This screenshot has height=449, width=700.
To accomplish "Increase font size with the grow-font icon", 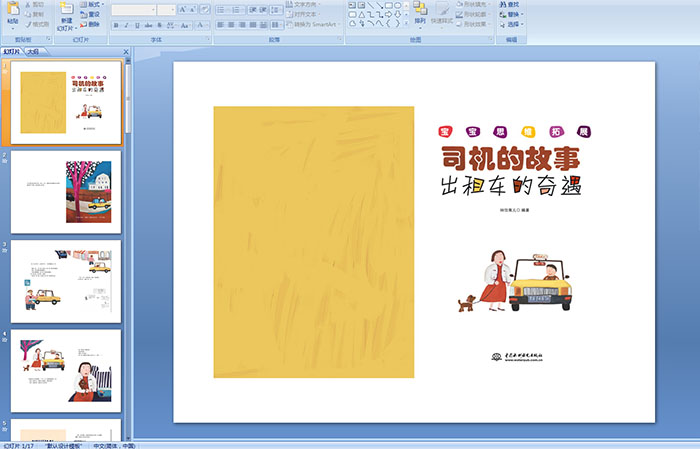I will [x=183, y=10].
